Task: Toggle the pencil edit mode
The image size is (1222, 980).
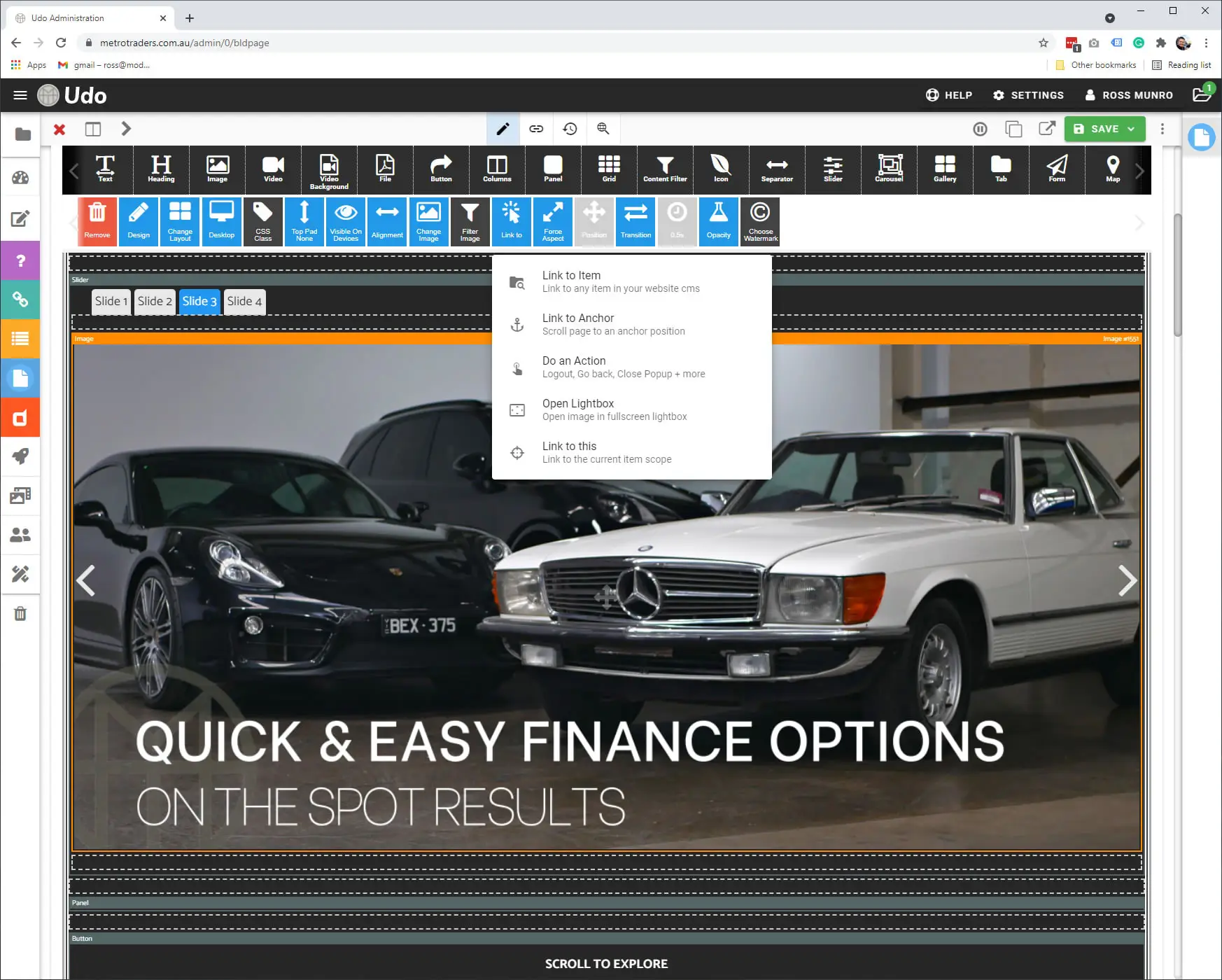Action: pyautogui.click(x=503, y=129)
